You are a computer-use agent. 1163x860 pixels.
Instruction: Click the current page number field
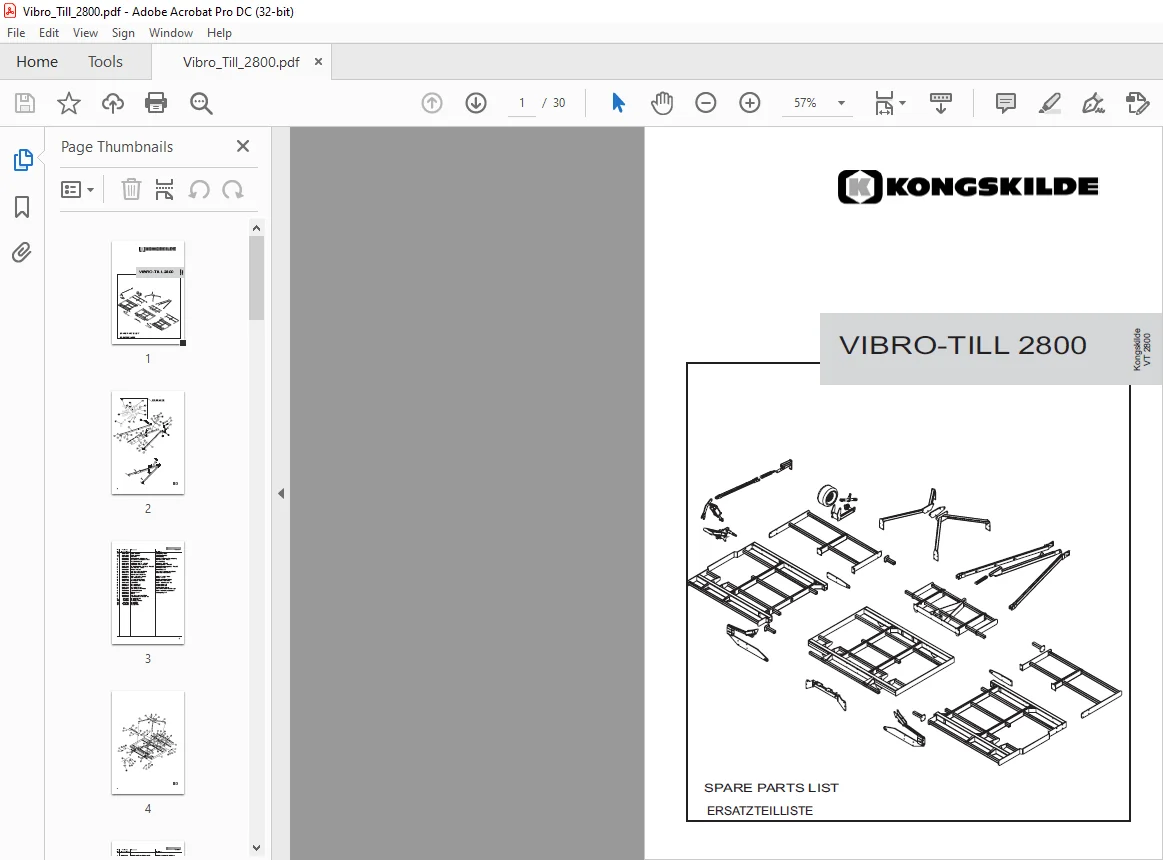coord(521,103)
